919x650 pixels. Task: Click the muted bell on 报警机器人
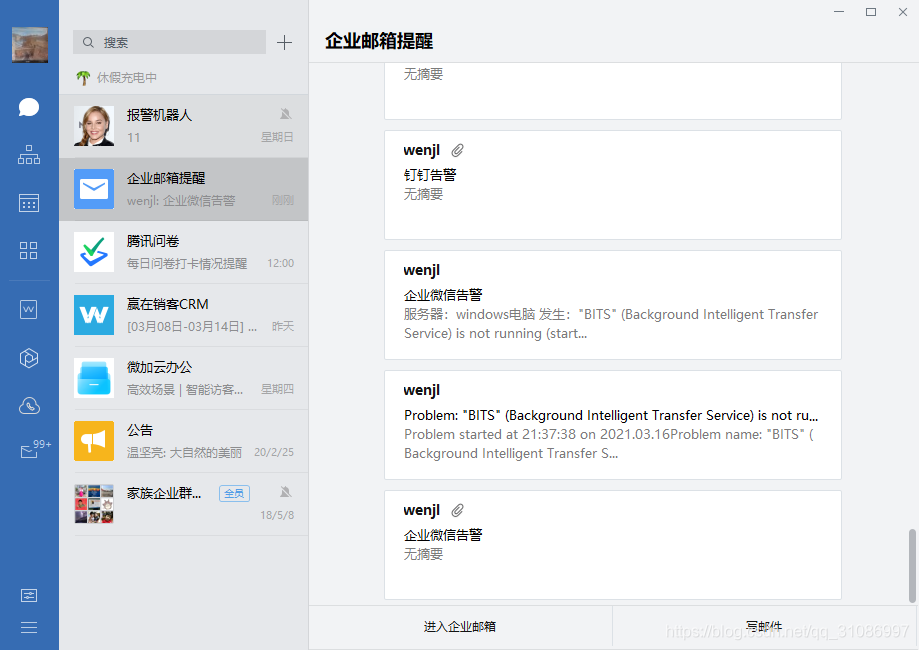pyautogui.click(x=285, y=114)
